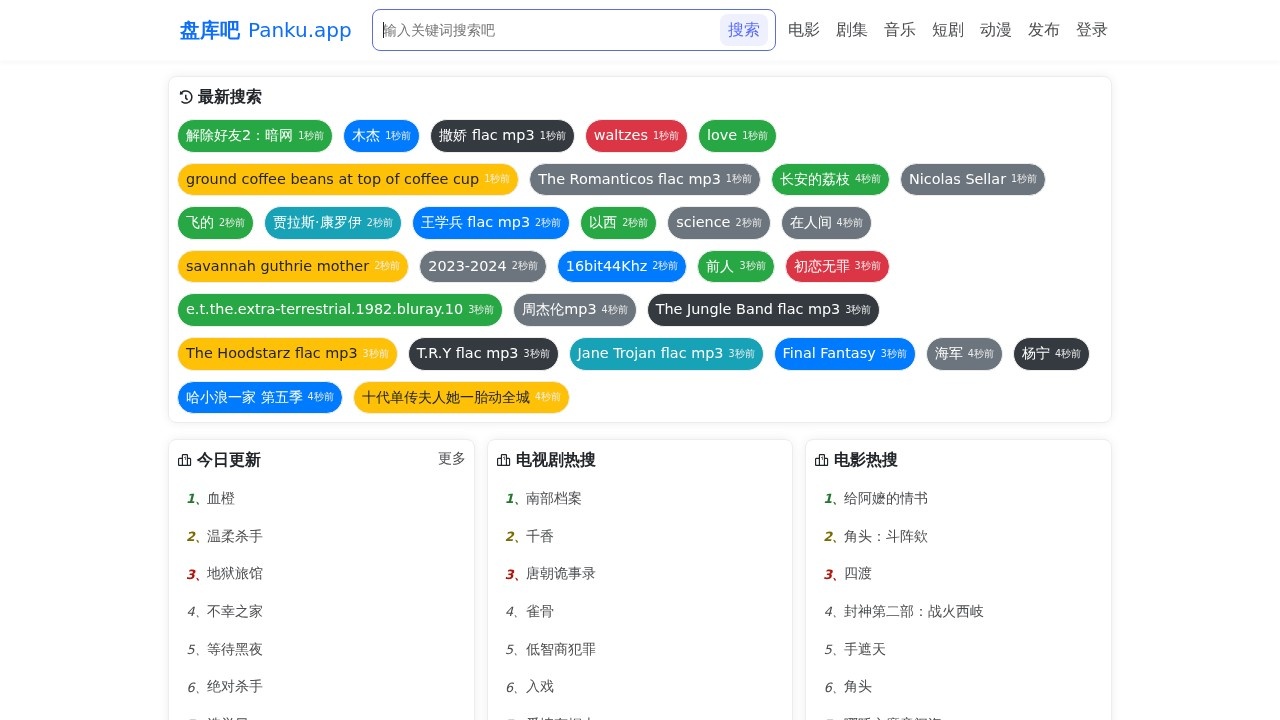This screenshot has height=720, width=1280.
Task: Select Jane Trojan flac mp3 tag
Action: [x=666, y=354]
